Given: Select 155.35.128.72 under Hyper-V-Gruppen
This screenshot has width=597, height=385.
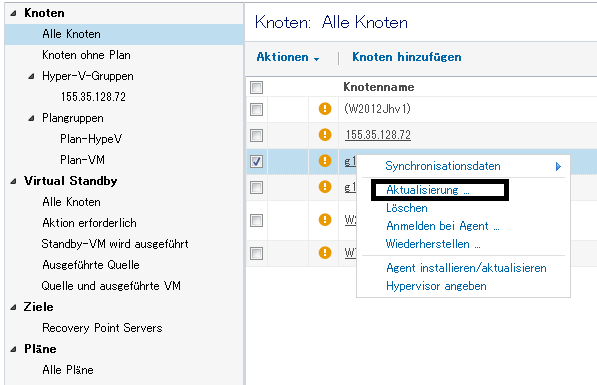Looking at the screenshot, I should (x=93, y=97).
